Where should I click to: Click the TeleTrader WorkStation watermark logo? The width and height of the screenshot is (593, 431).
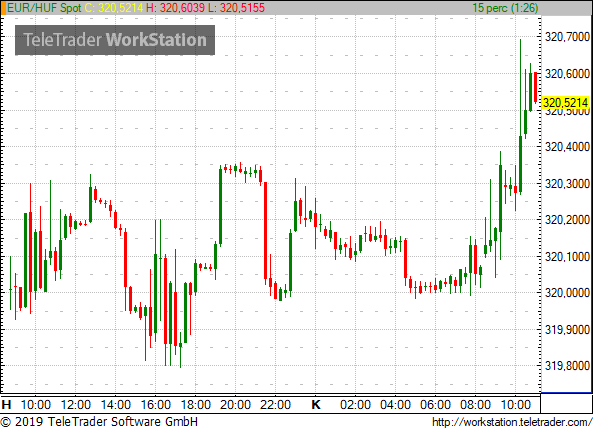[115, 40]
